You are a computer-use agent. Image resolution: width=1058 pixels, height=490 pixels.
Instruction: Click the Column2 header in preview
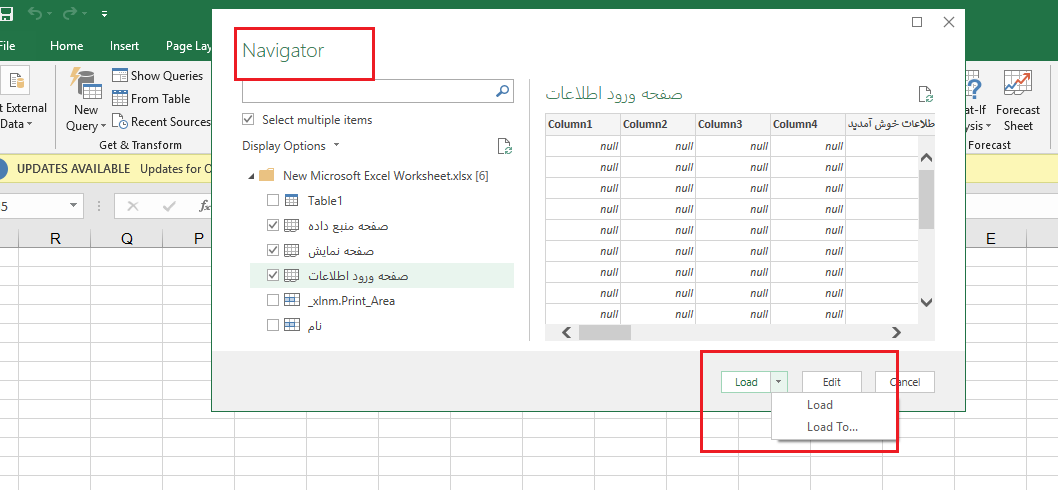click(658, 124)
